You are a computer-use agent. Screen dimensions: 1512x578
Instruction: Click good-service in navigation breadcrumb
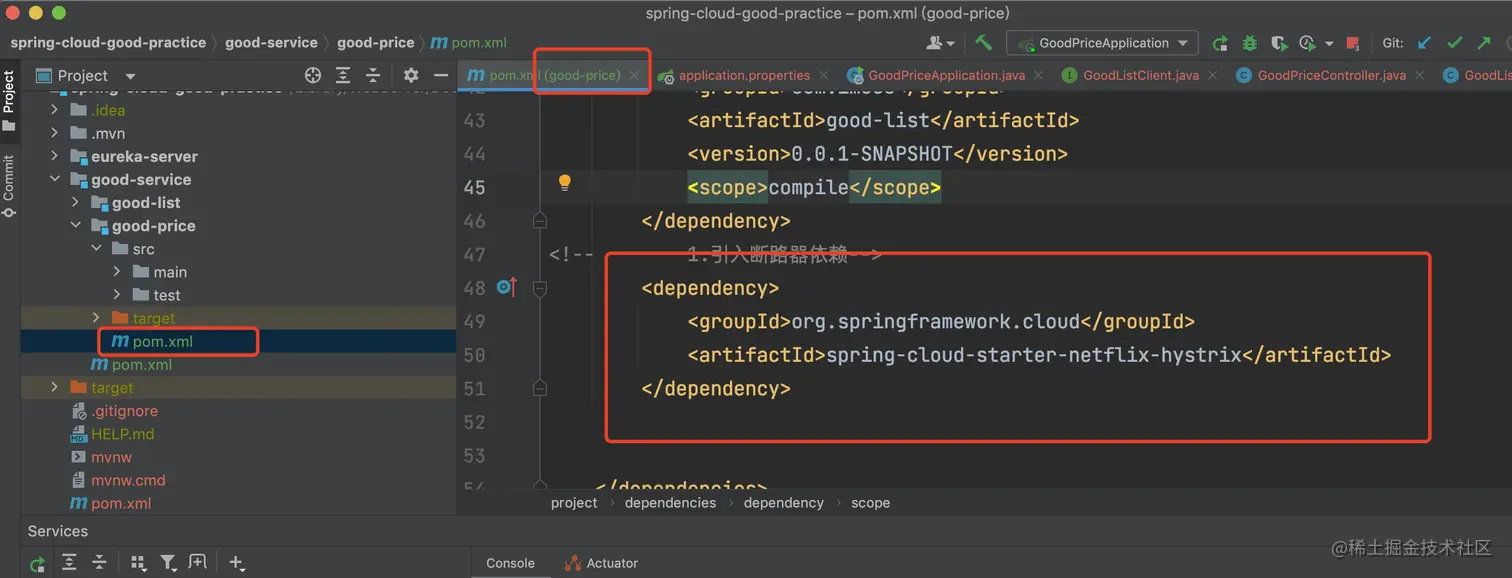tap(271, 43)
